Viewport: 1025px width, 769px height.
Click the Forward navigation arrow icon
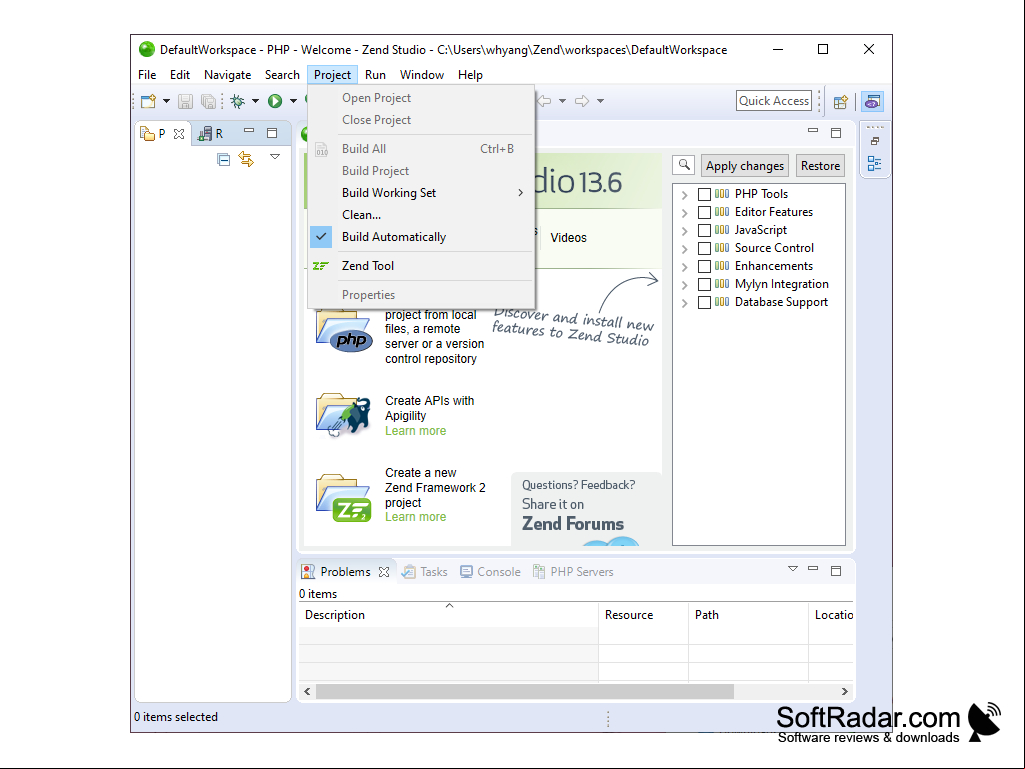[582, 101]
